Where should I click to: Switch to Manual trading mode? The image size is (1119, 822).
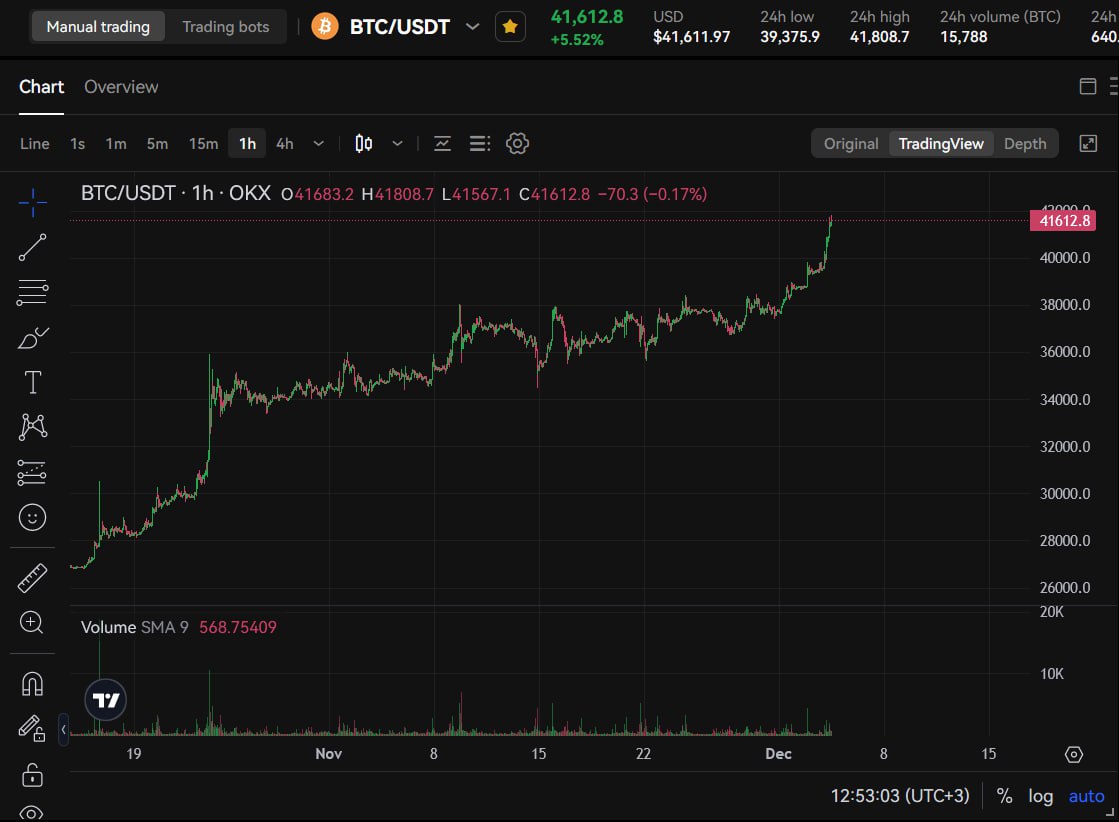click(x=98, y=27)
